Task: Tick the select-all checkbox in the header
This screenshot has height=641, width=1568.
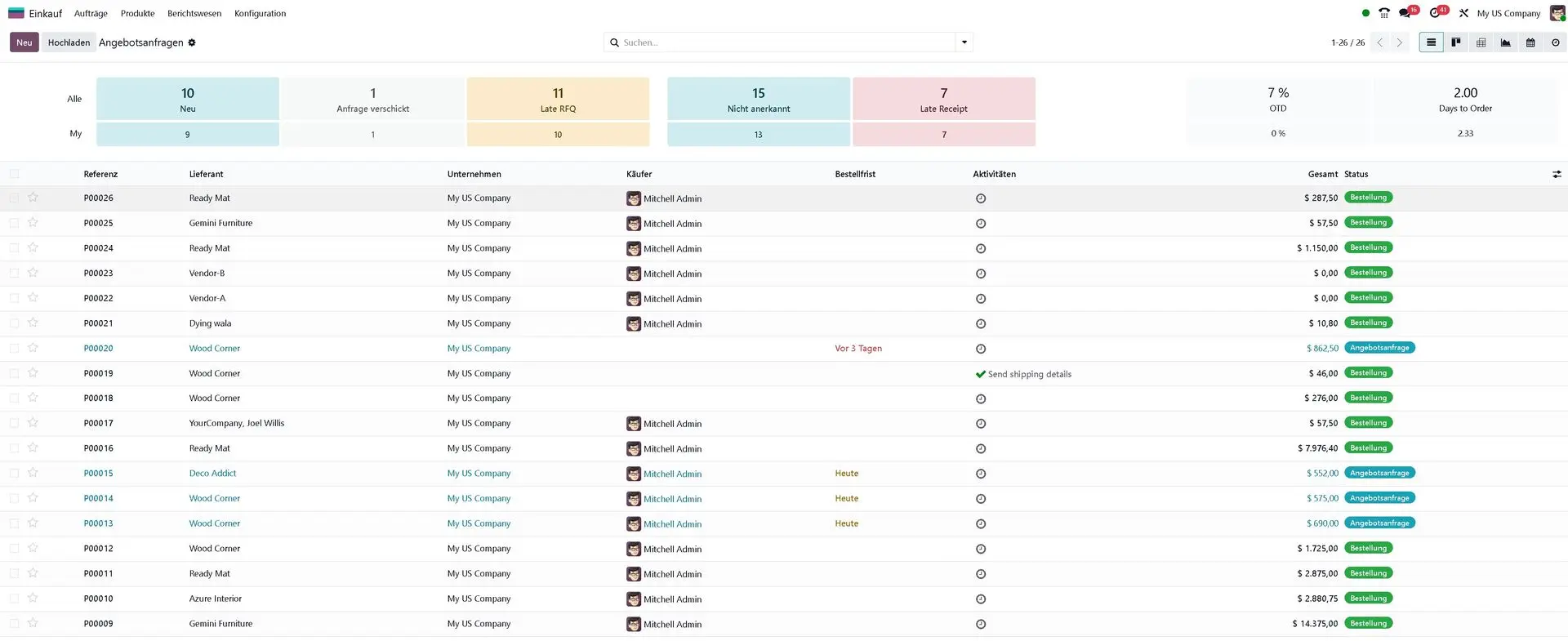Action: [15, 174]
